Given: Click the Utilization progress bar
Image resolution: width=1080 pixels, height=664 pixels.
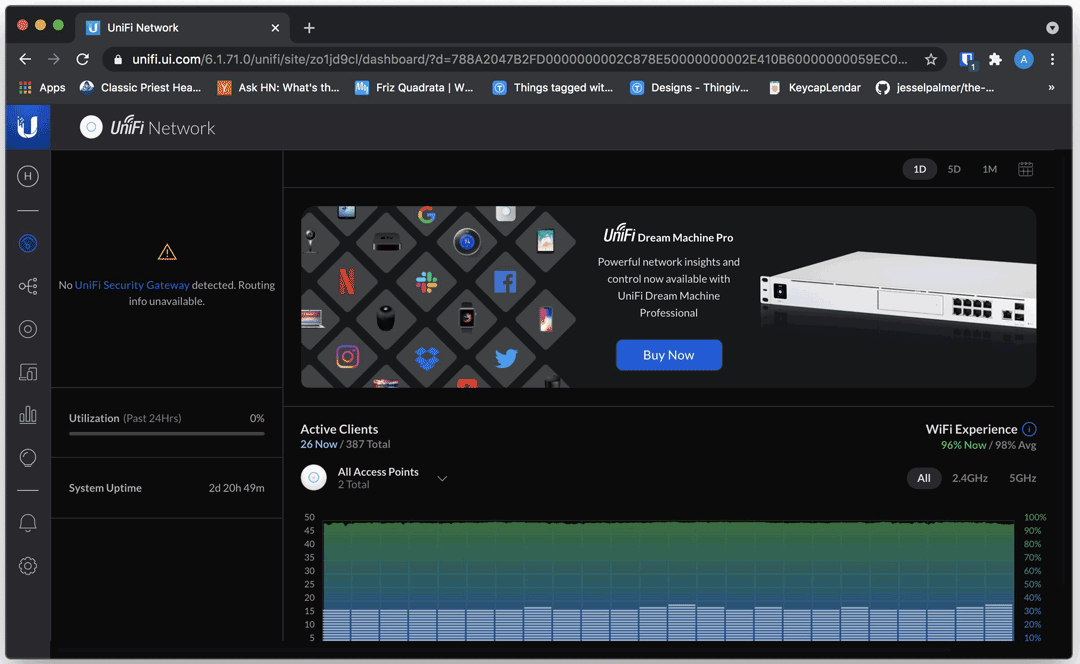Looking at the screenshot, I should click(167, 434).
